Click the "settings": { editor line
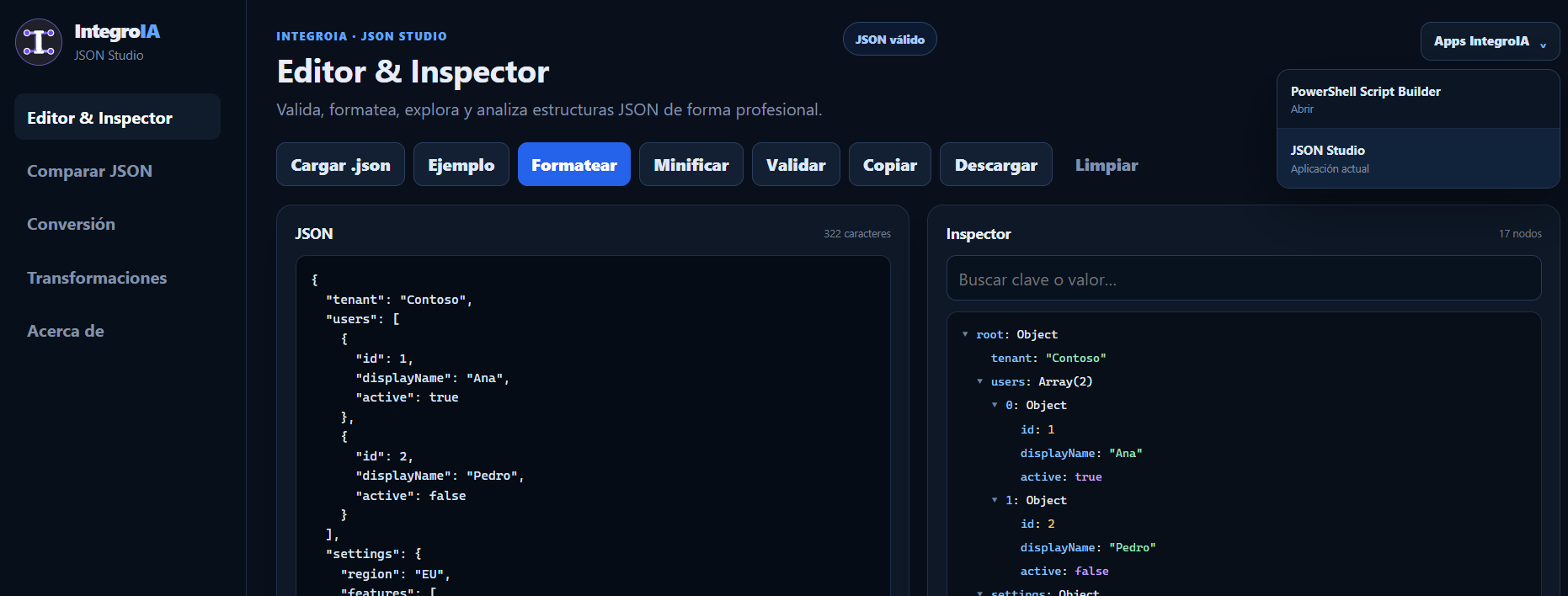 pyautogui.click(x=373, y=554)
